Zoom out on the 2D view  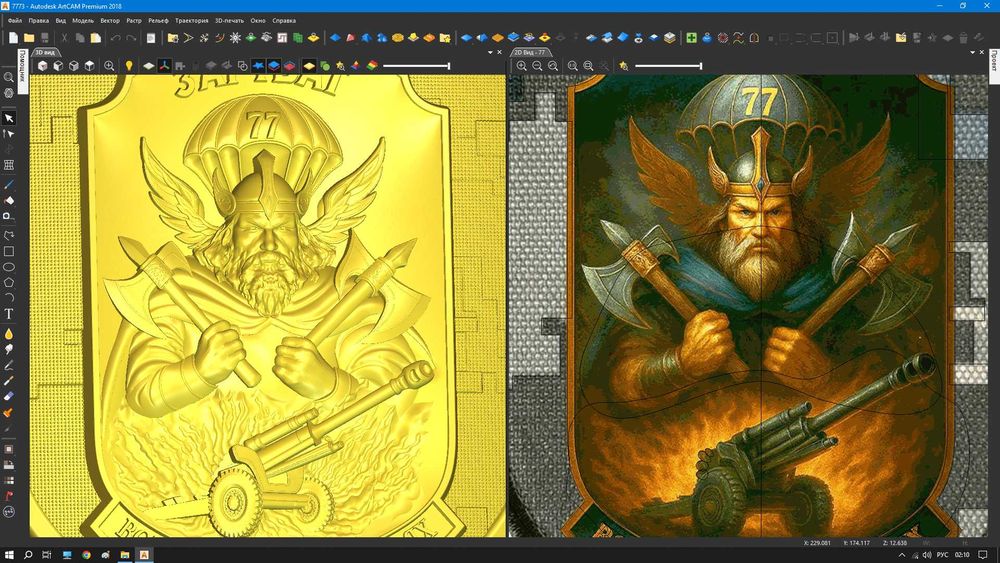coord(538,66)
